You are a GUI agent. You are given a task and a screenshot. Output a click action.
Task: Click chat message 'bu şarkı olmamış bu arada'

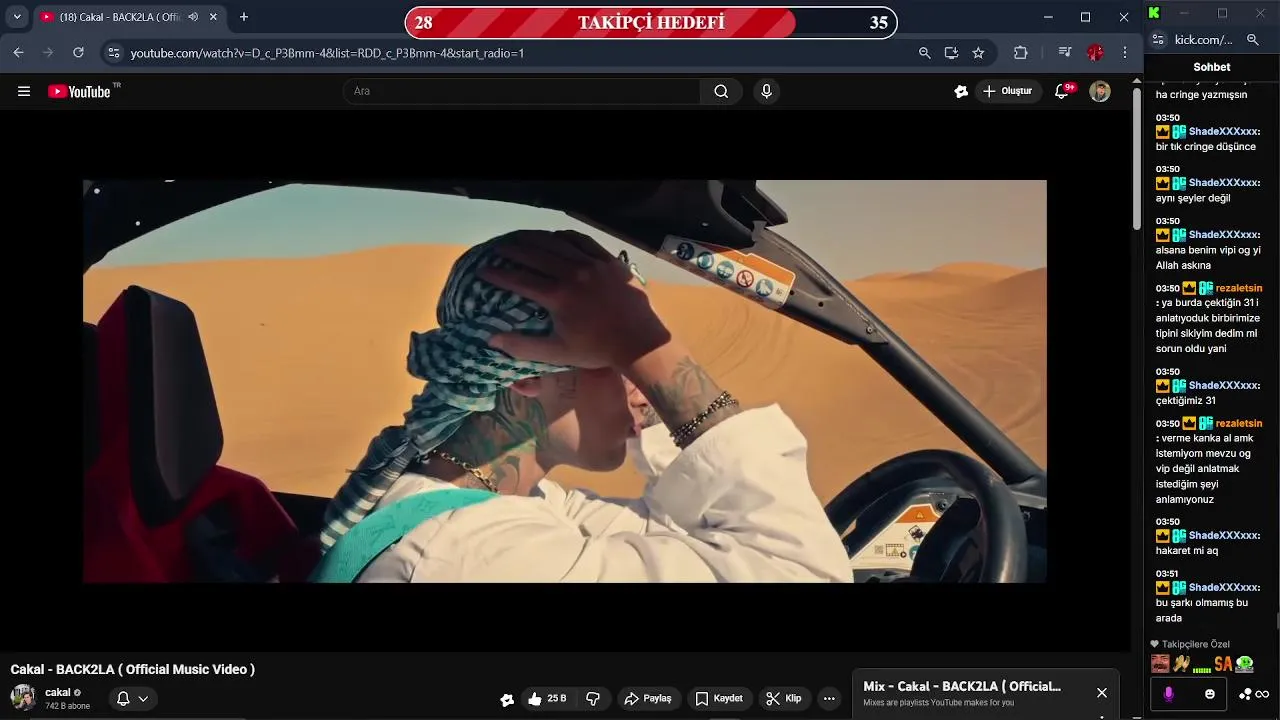pyautogui.click(x=1202, y=610)
